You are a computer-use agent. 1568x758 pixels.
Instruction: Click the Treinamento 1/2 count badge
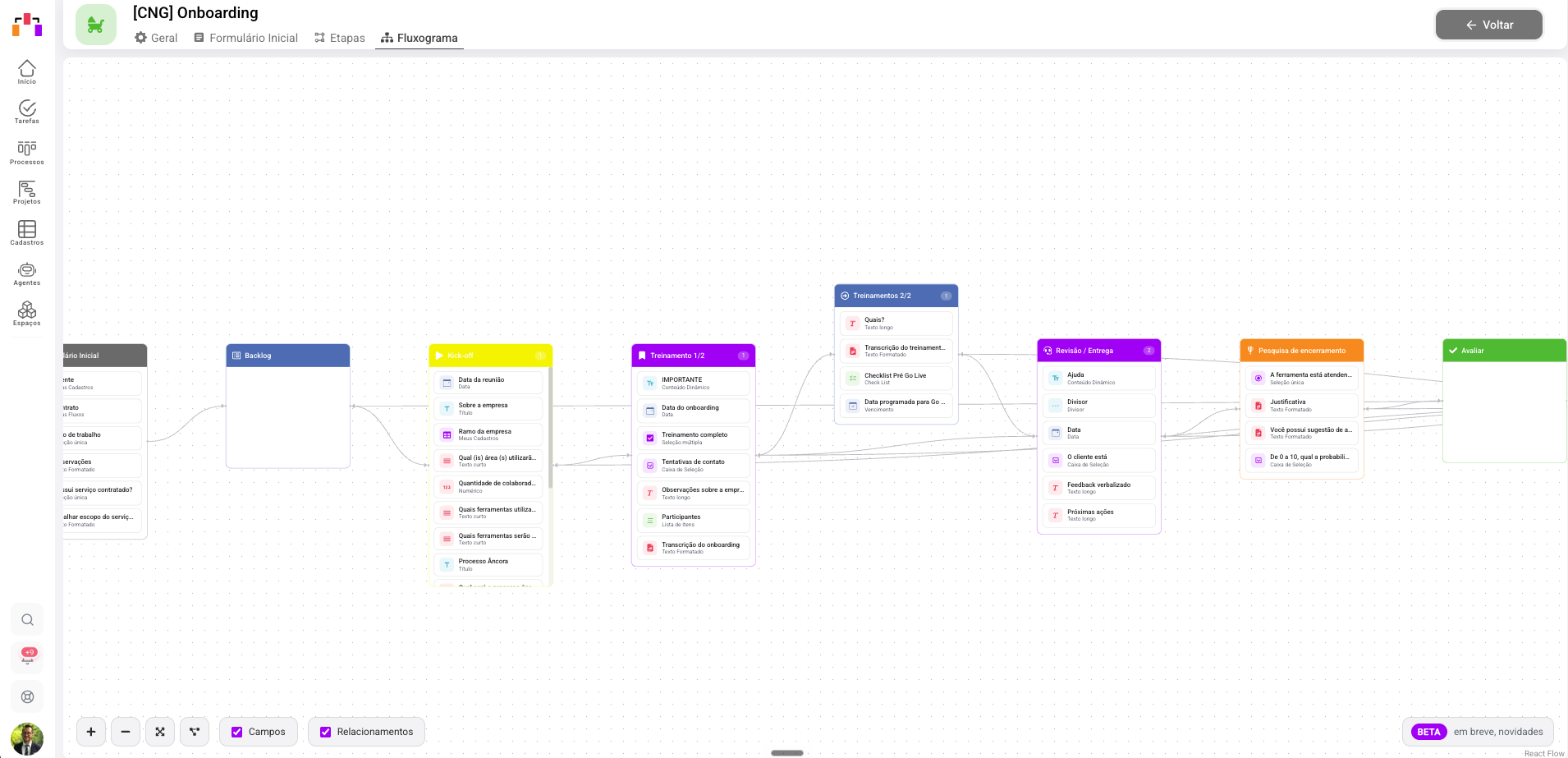pos(743,356)
